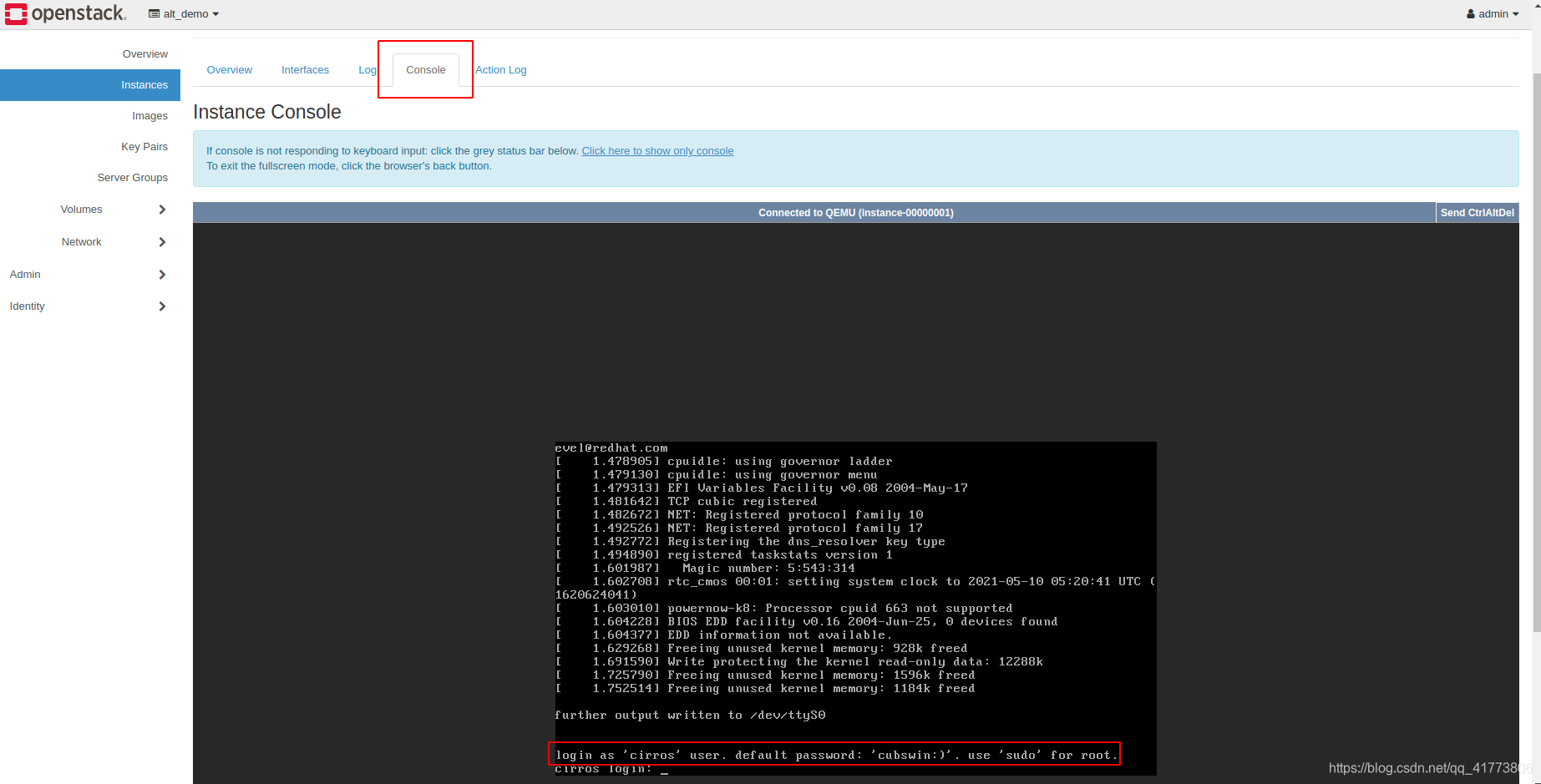This screenshot has height=784, width=1541.
Task: Switch to the Log tab
Action: [368, 70]
